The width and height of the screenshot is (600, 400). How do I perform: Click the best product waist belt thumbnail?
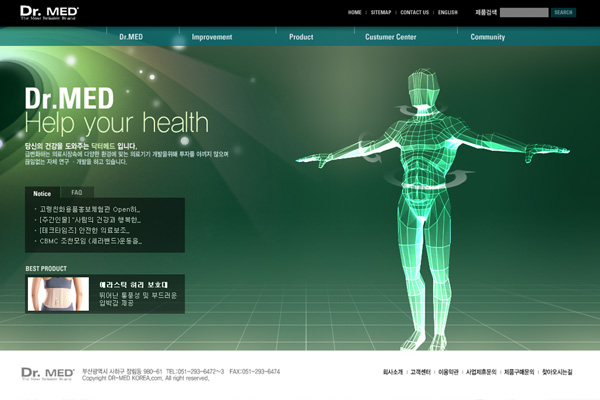[58, 294]
